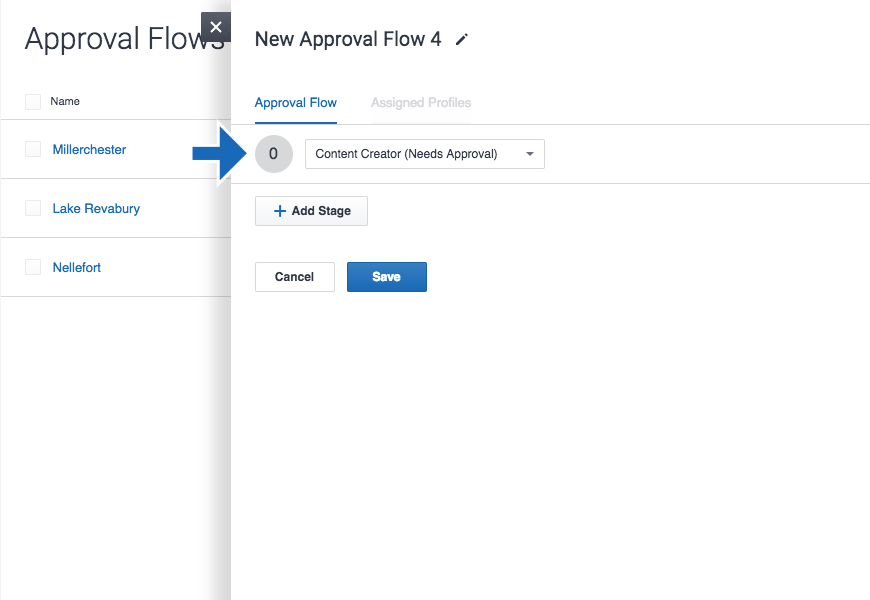Close the approval flow panel with X
The height and width of the screenshot is (600, 870).
pos(216,27)
